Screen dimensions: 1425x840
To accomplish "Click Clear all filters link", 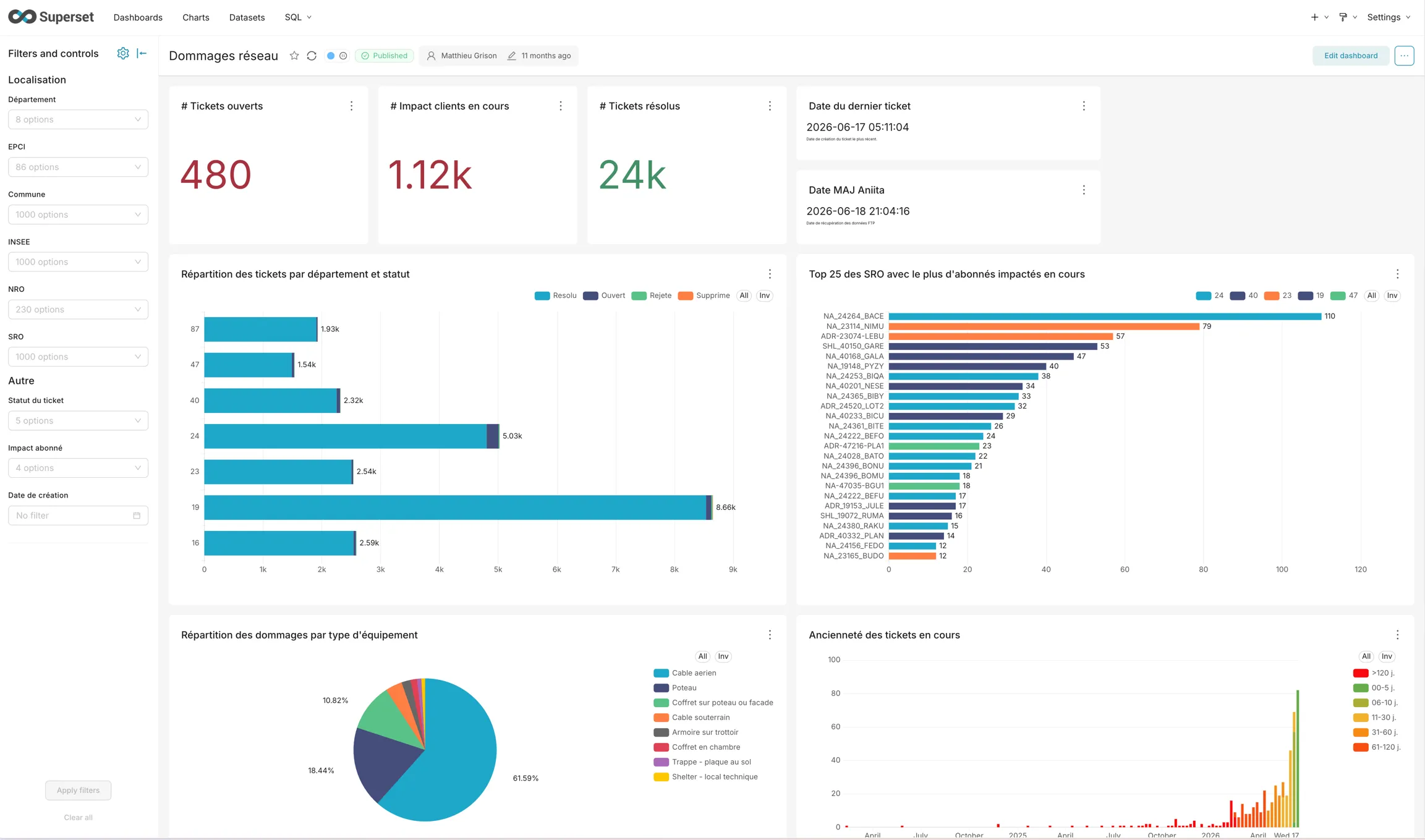I will (78, 818).
